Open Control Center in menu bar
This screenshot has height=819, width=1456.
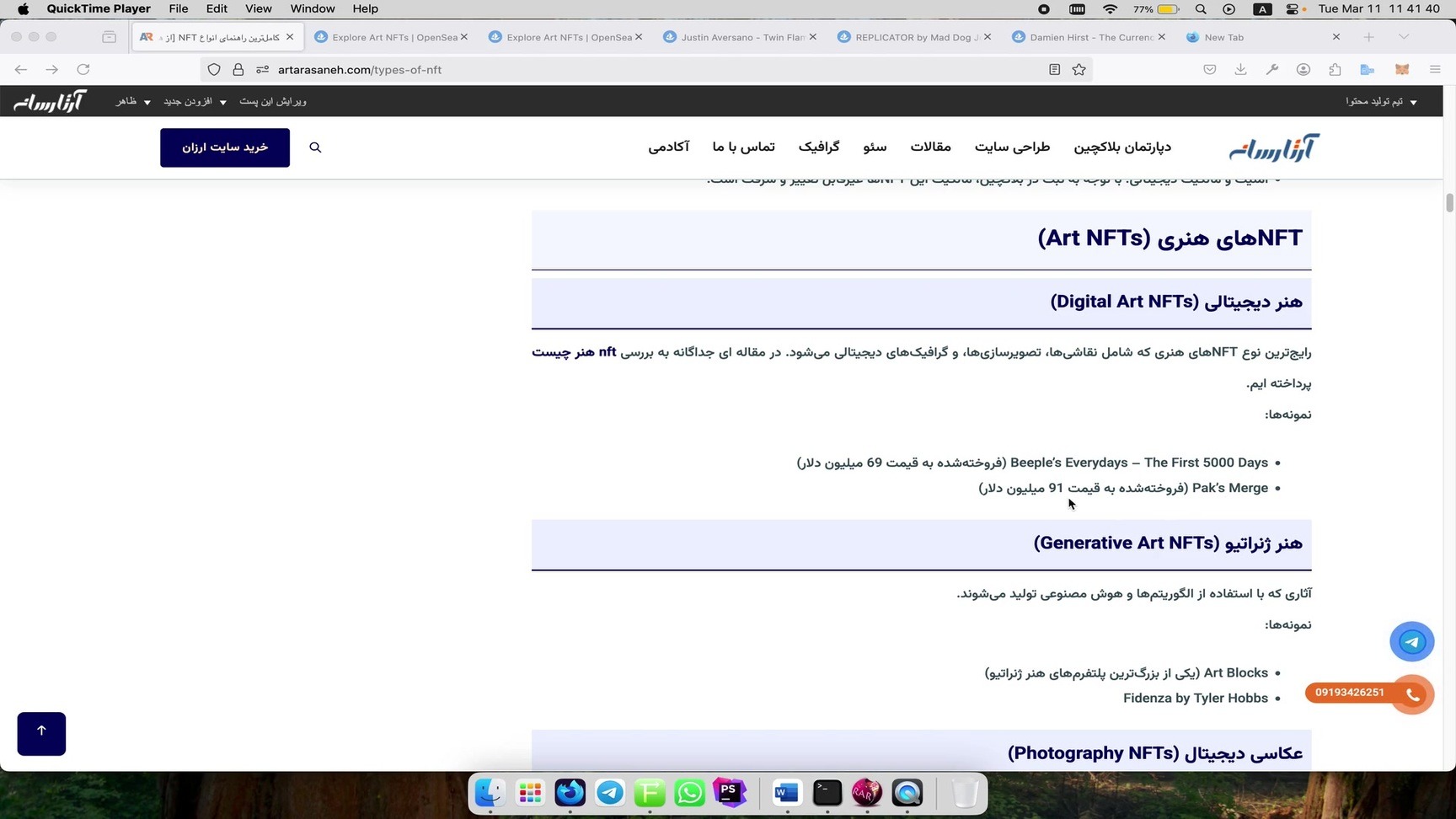[1293, 9]
